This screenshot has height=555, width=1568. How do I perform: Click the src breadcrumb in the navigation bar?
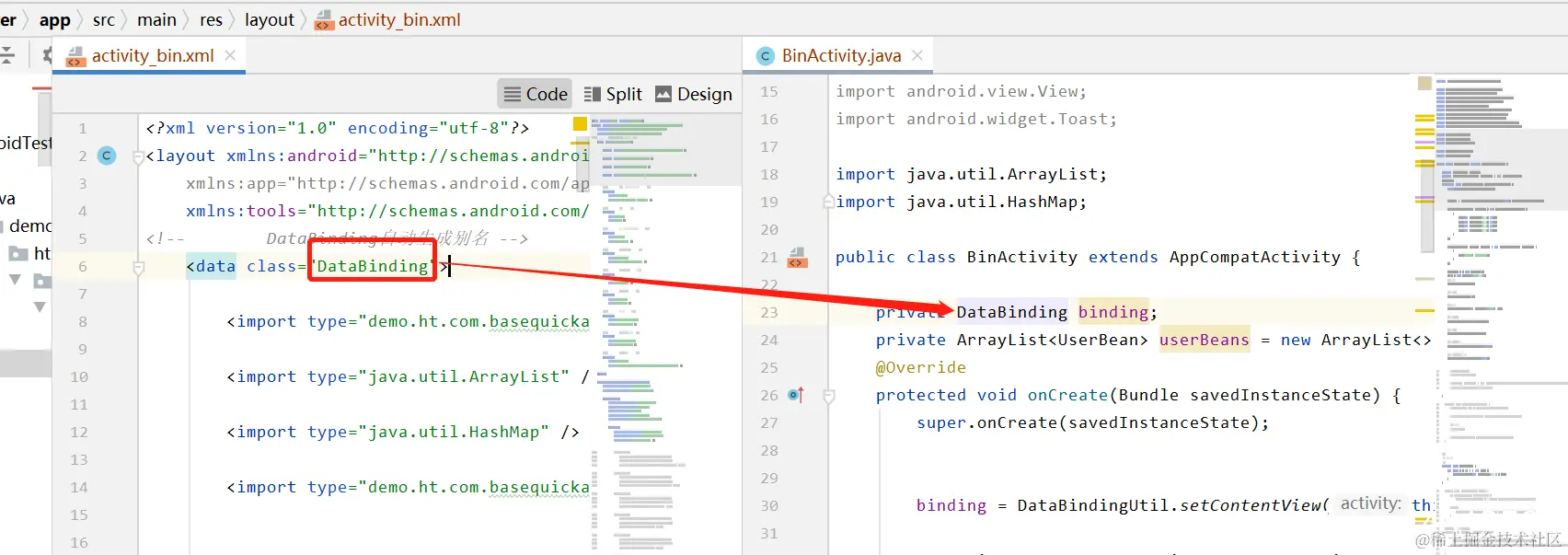pos(104,19)
